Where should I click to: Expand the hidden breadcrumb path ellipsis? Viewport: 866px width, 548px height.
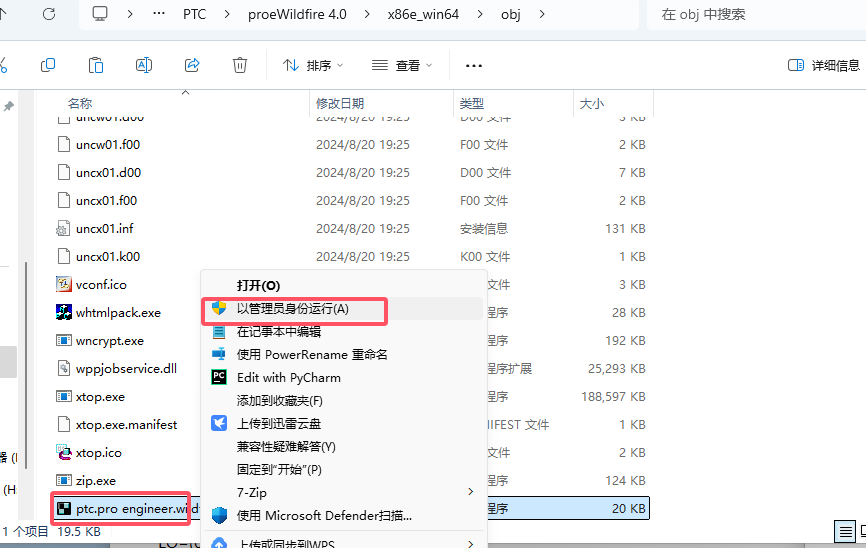pos(159,14)
